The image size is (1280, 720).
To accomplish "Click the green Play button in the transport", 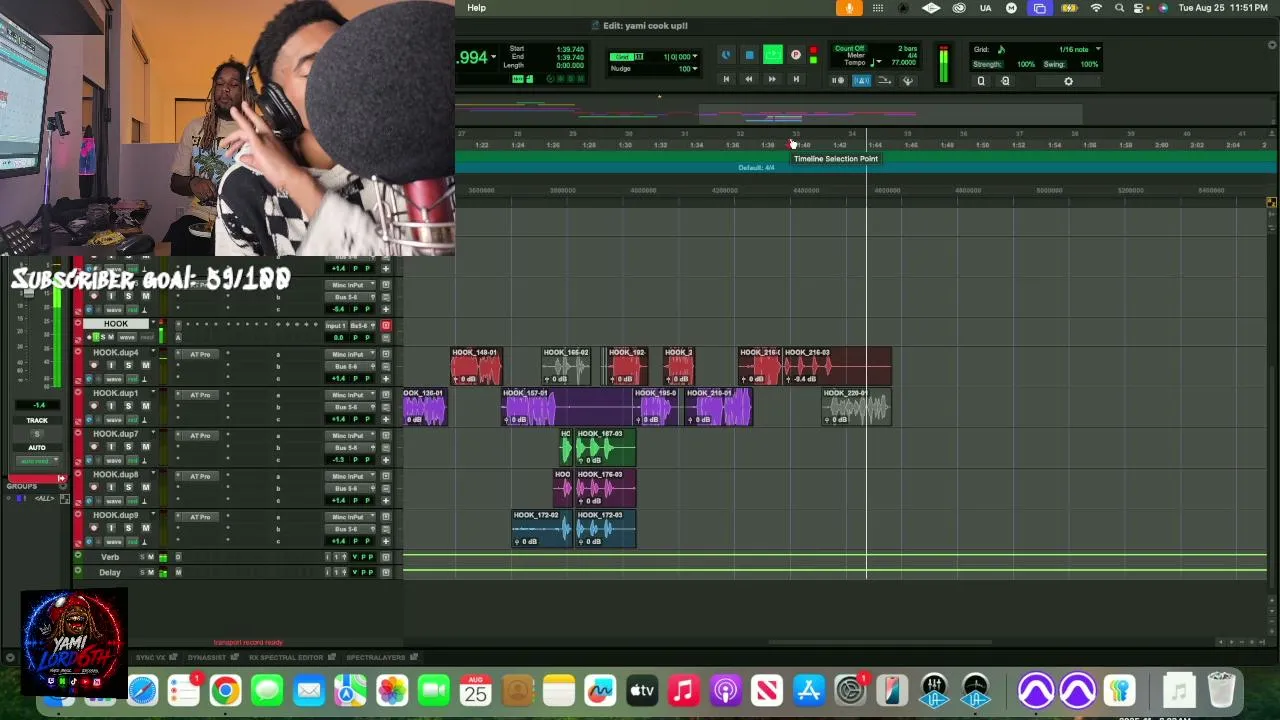I will click(772, 55).
